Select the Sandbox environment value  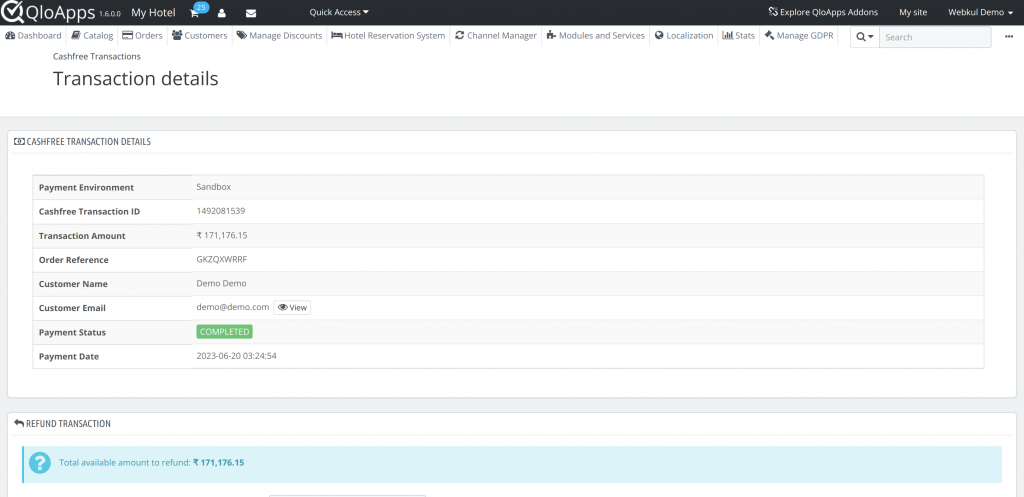(214, 187)
